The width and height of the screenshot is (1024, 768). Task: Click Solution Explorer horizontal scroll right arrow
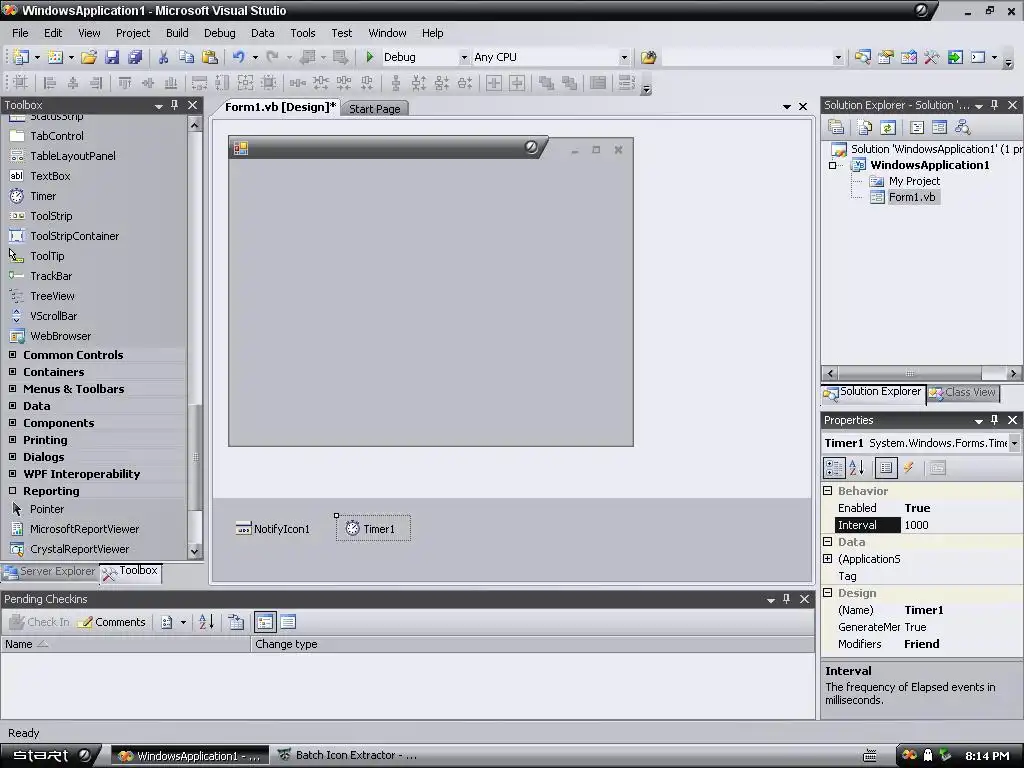coord(1014,374)
